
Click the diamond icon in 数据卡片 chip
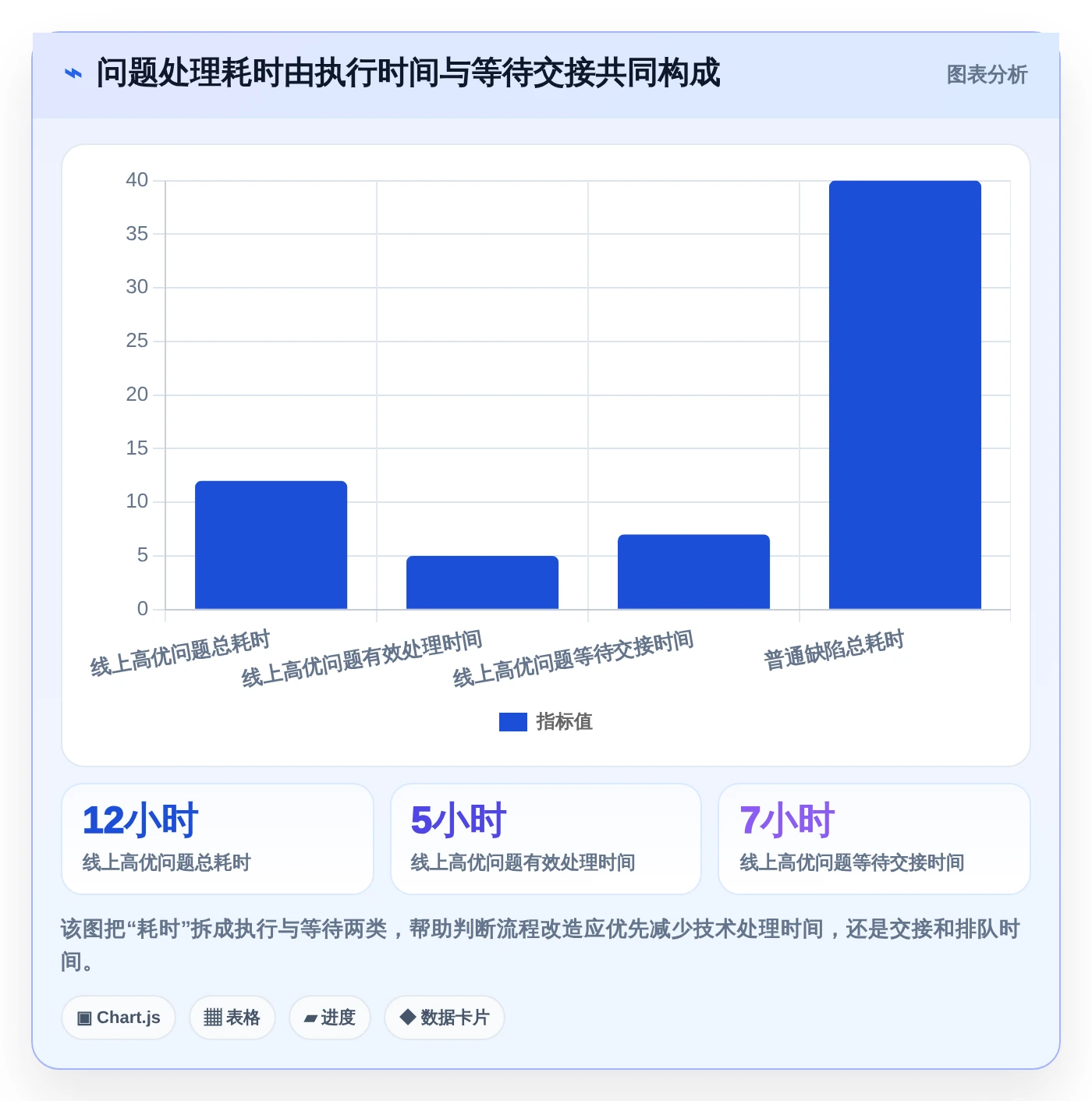point(407,1017)
